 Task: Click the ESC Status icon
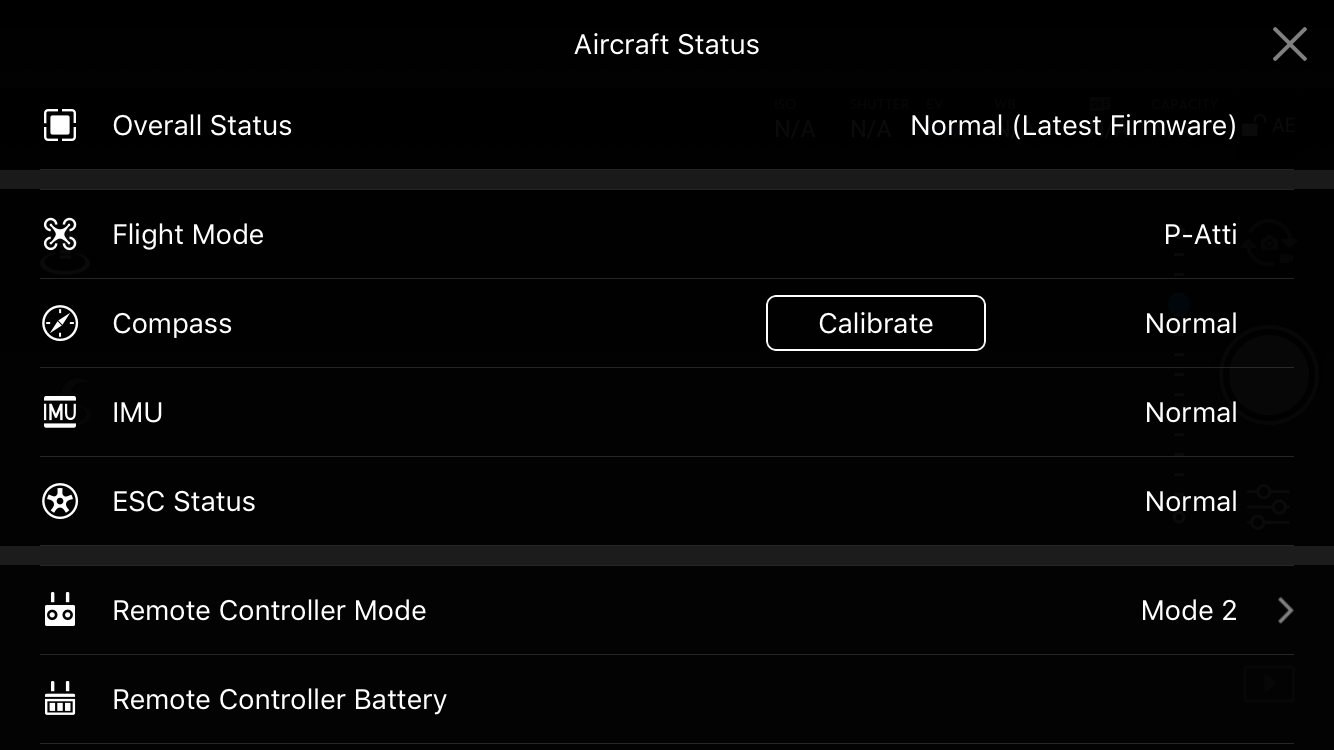[x=60, y=501]
